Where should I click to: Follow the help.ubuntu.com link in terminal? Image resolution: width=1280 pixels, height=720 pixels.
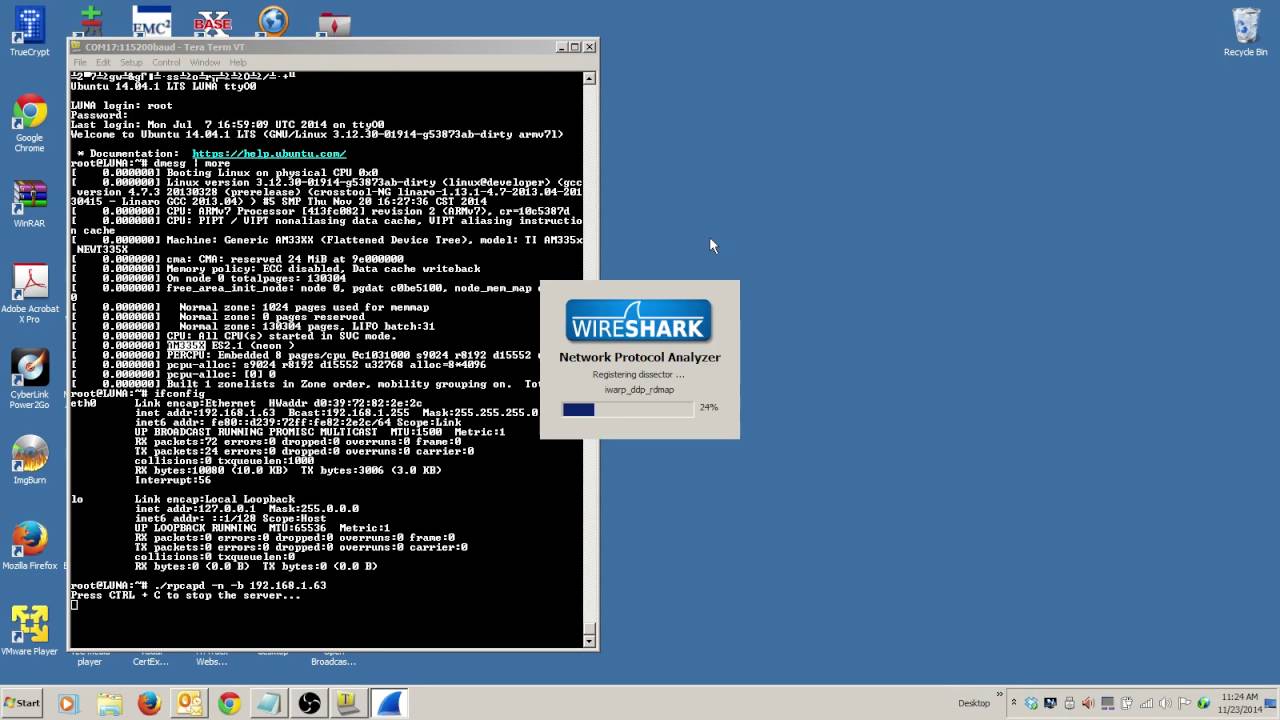[x=269, y=154]
